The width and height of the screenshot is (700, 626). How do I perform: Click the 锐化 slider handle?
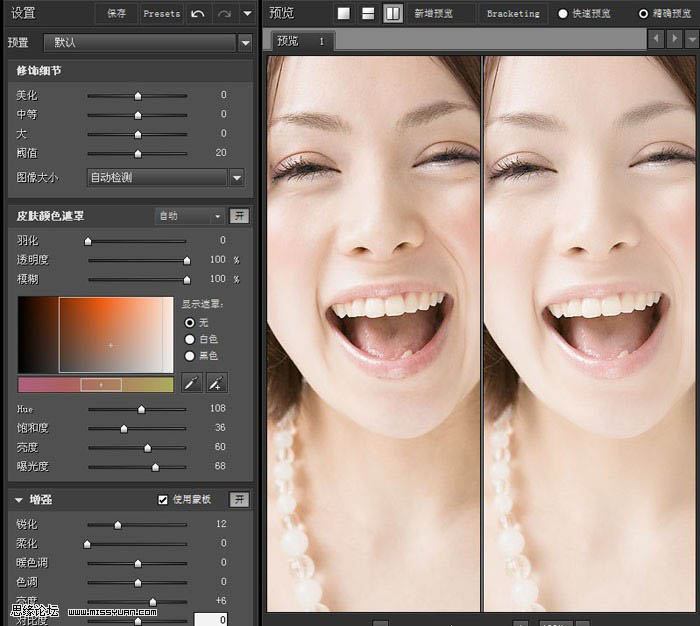[x=117, y=524]
